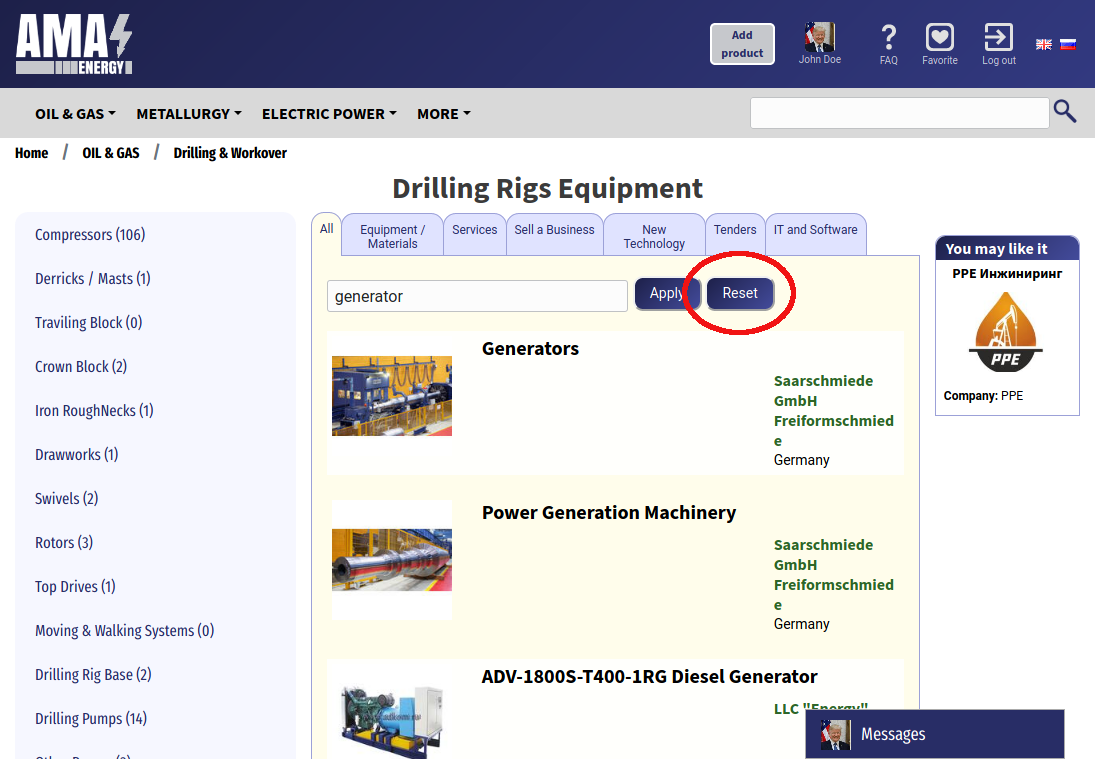Switch to the Tenders tab
Screen dimensions: 1095x759
pos(735,230)
